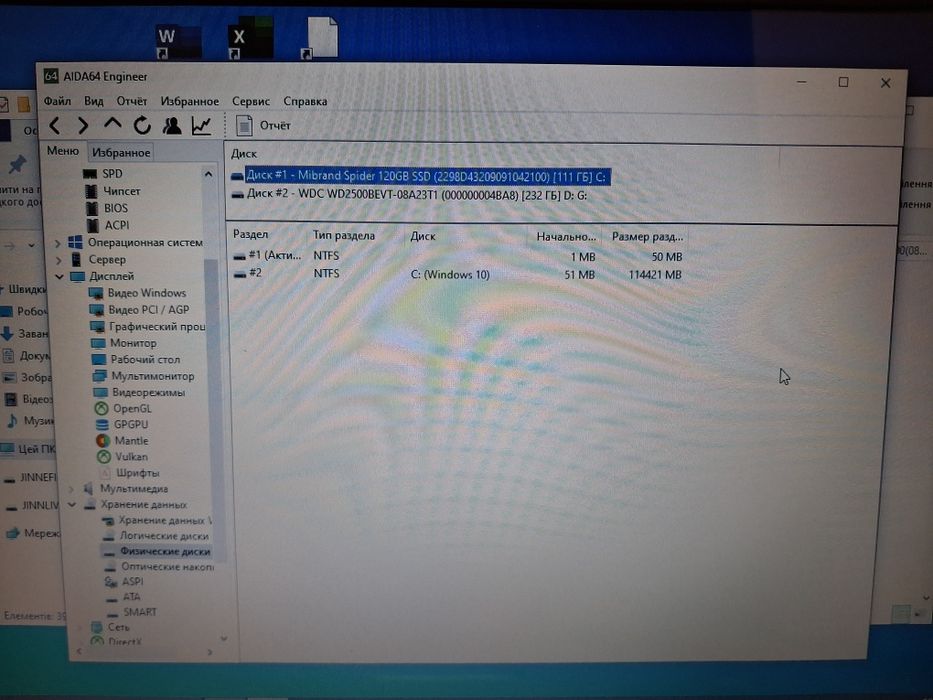The width and height of the screenshot is (933, 700).
Task: Collapse the Дисплей tree node
Action: pos(59,277)
